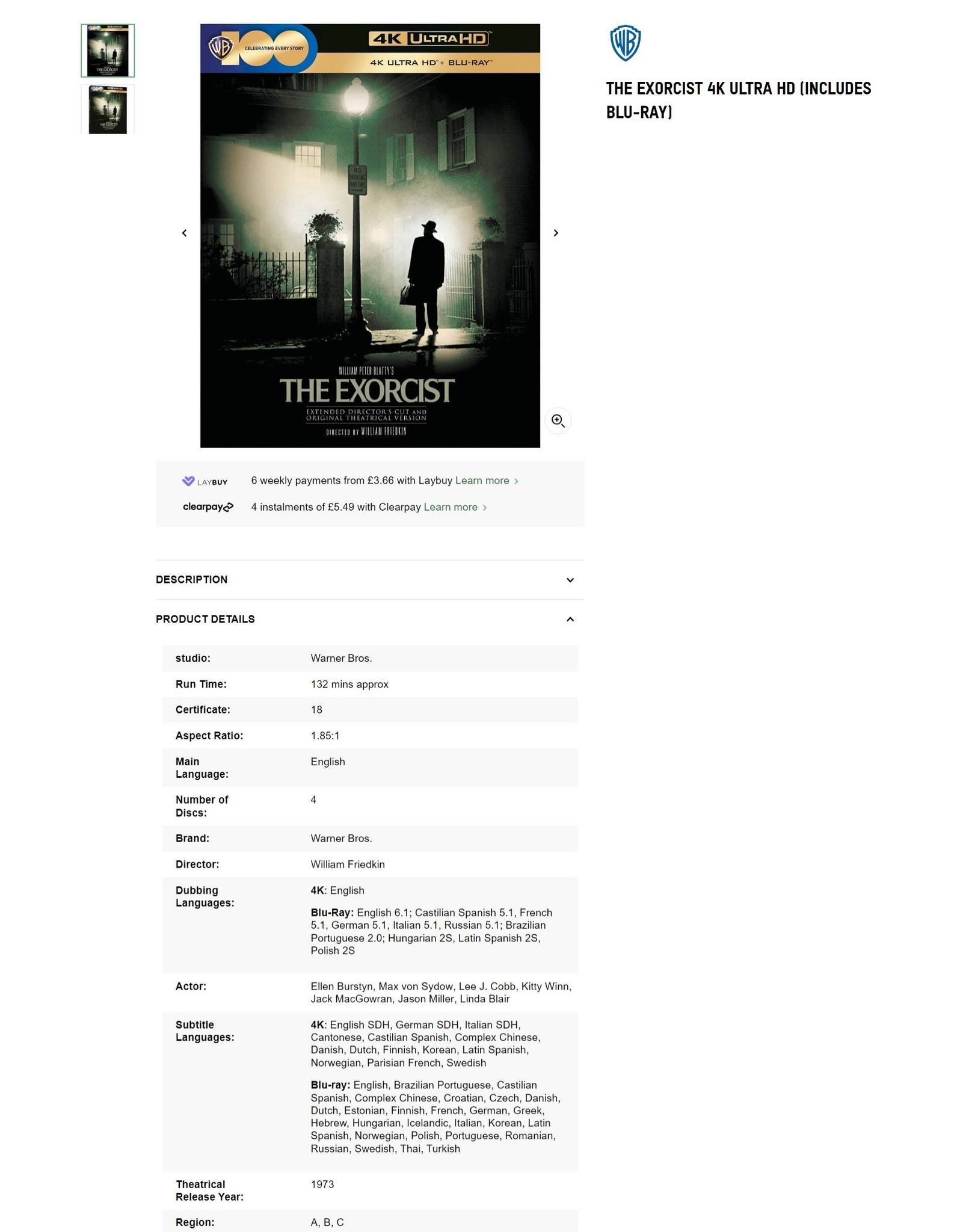Click the 'Certificate:' label
The image size is (957, 1232).
203,710
